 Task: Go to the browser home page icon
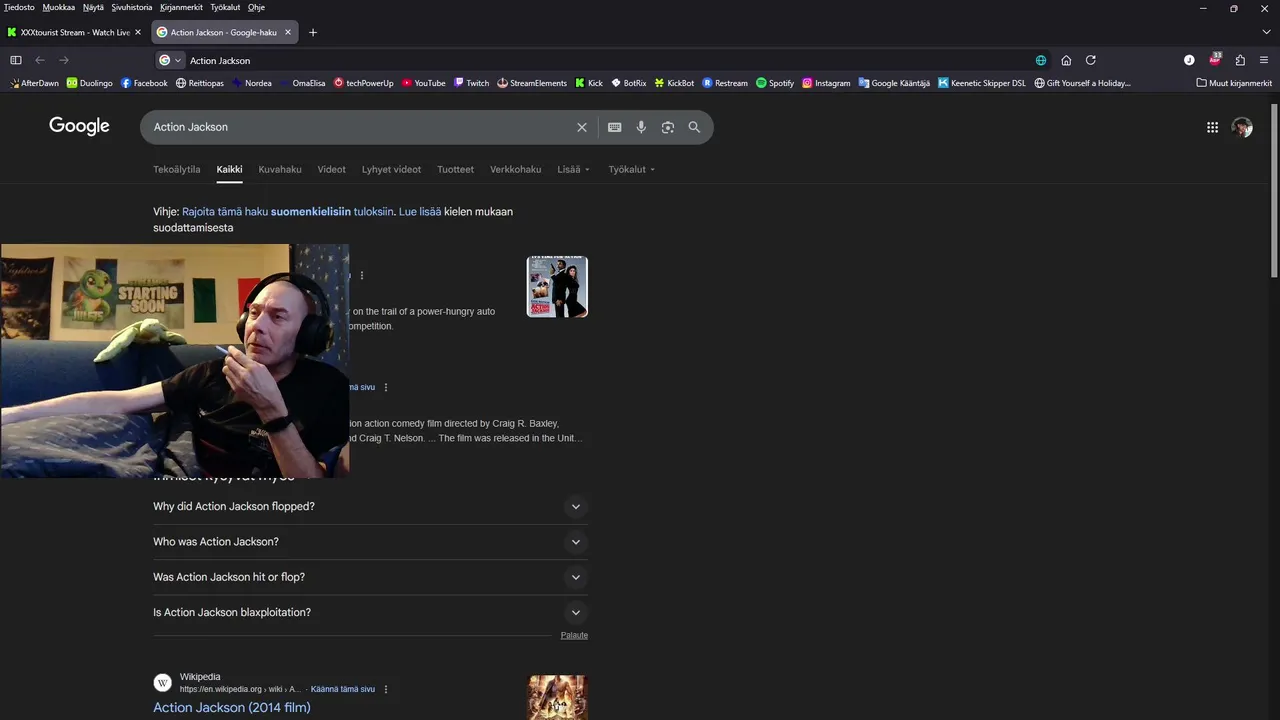pos(1066,60)
